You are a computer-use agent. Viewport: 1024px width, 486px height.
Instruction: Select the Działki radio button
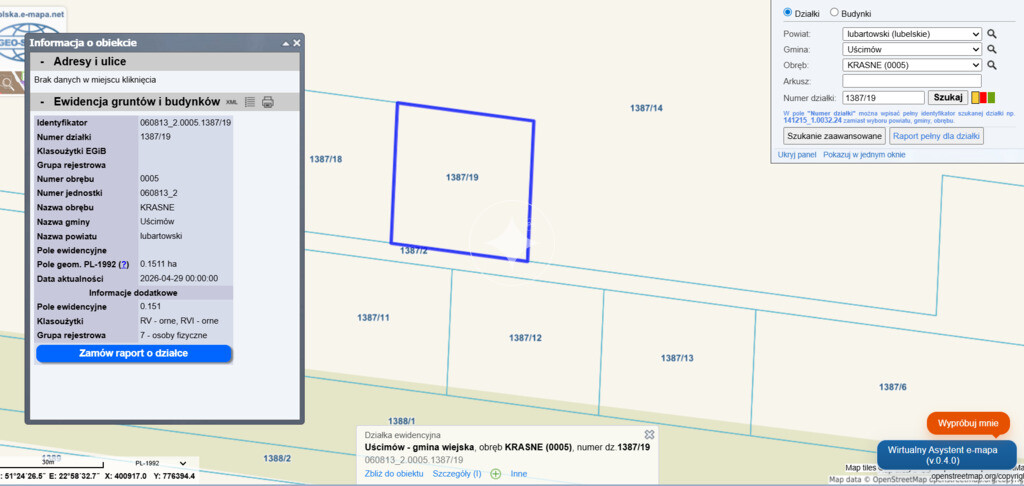[787, 13]
